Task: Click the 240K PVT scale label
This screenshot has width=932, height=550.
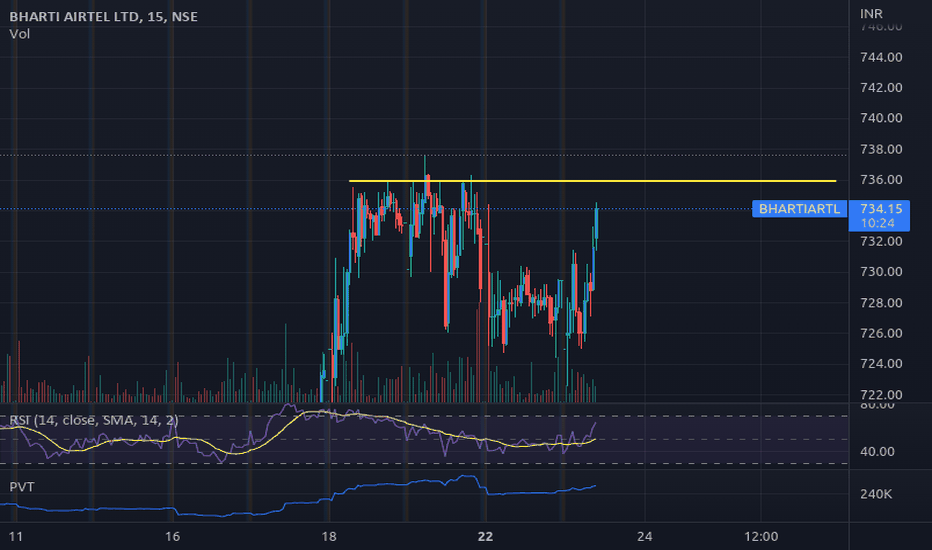Action: tap(876, 494)
